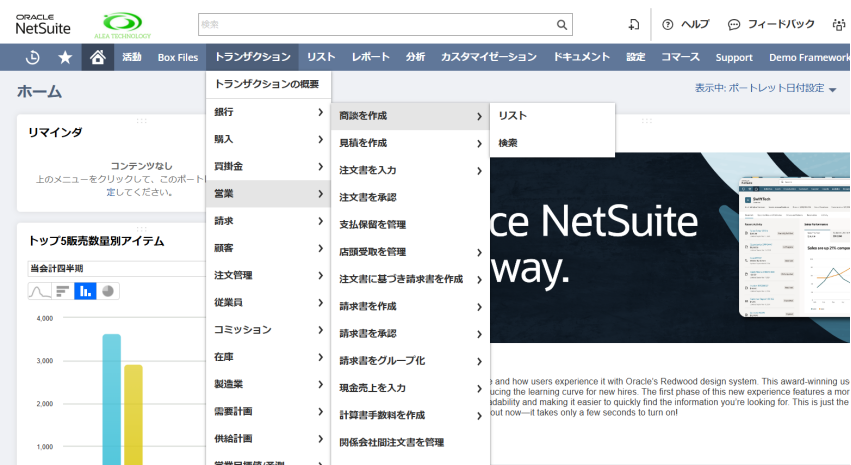This screenshot has width=851, height=465.
Task: Expand the 需要計画 submenu
Action: (269, 411)
